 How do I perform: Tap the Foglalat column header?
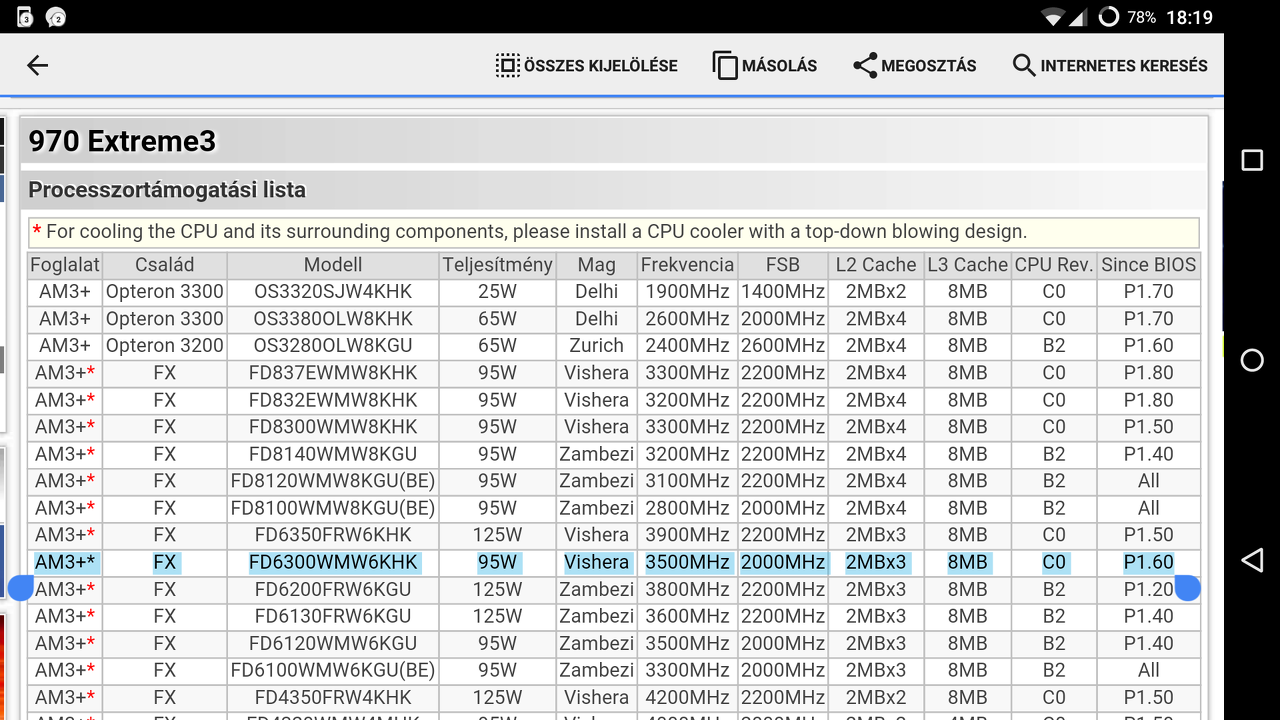click(65, 265)
